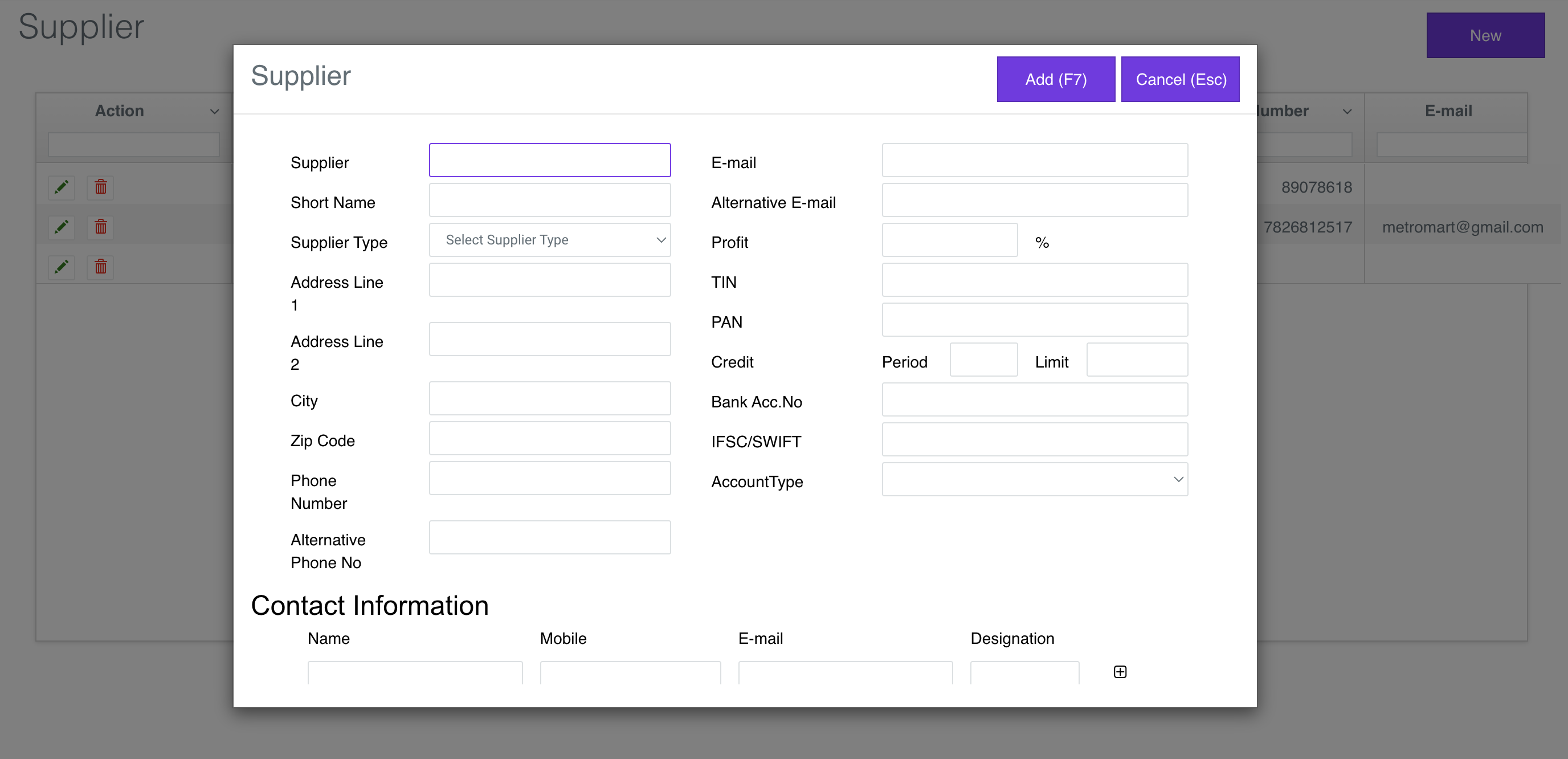
Task: Add a contact row with the plus icon
Action: tap(1120, 671)
